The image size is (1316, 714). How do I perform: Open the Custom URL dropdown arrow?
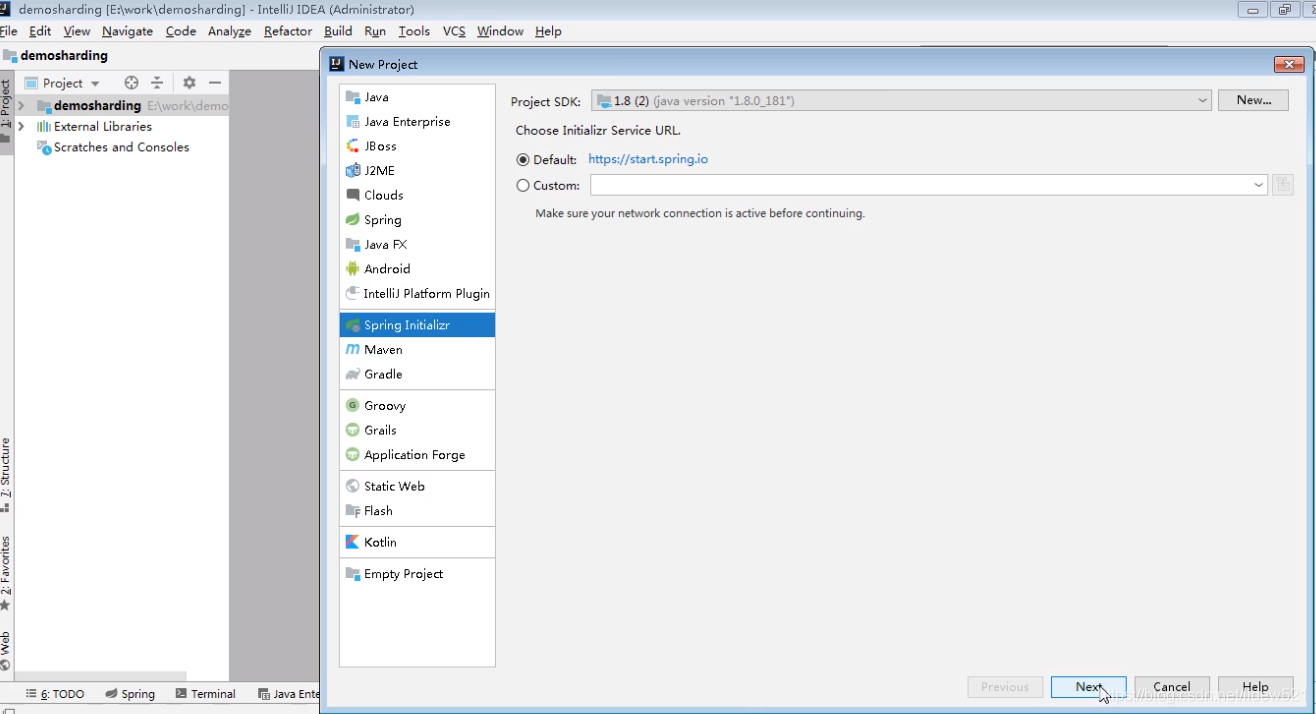[x=1258, y=185]
